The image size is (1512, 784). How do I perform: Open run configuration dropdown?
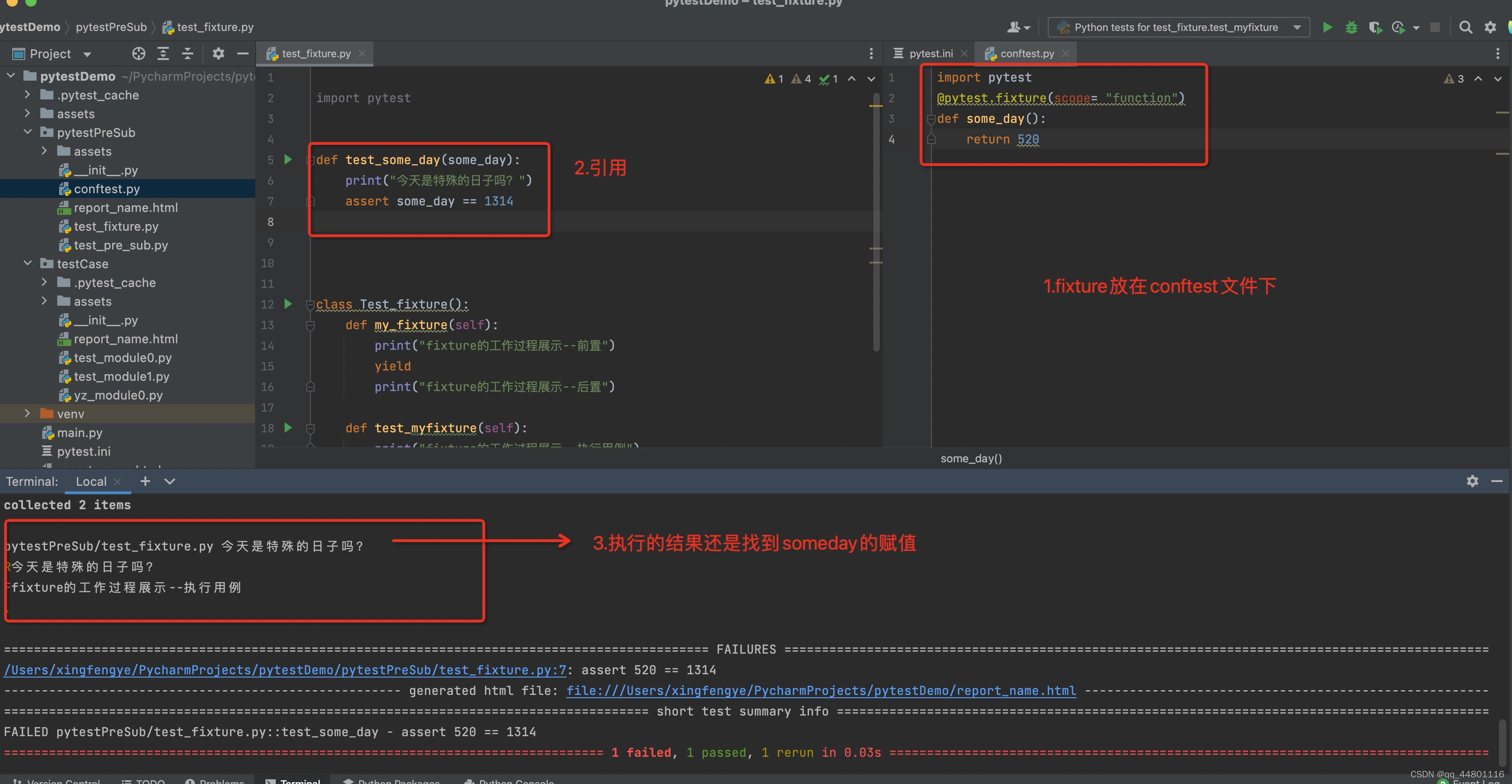coord(1297,27)
